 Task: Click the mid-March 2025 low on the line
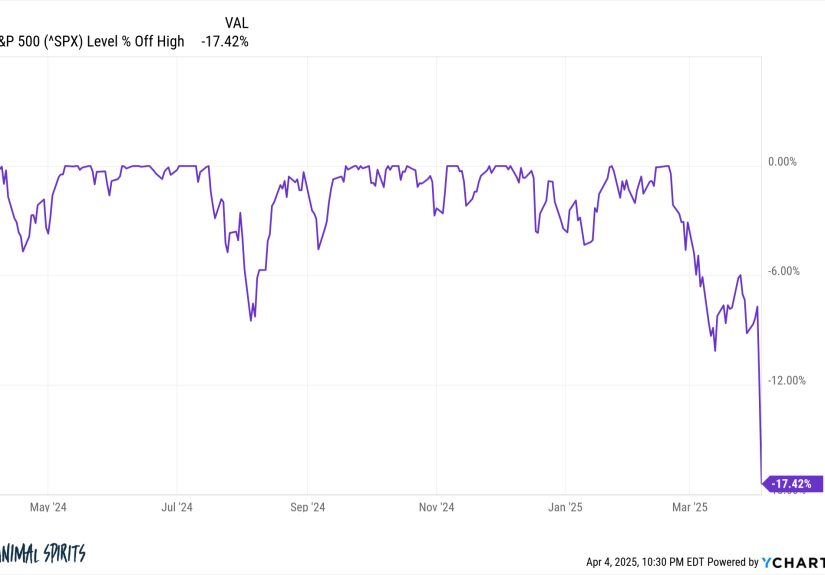coord(715,350)
